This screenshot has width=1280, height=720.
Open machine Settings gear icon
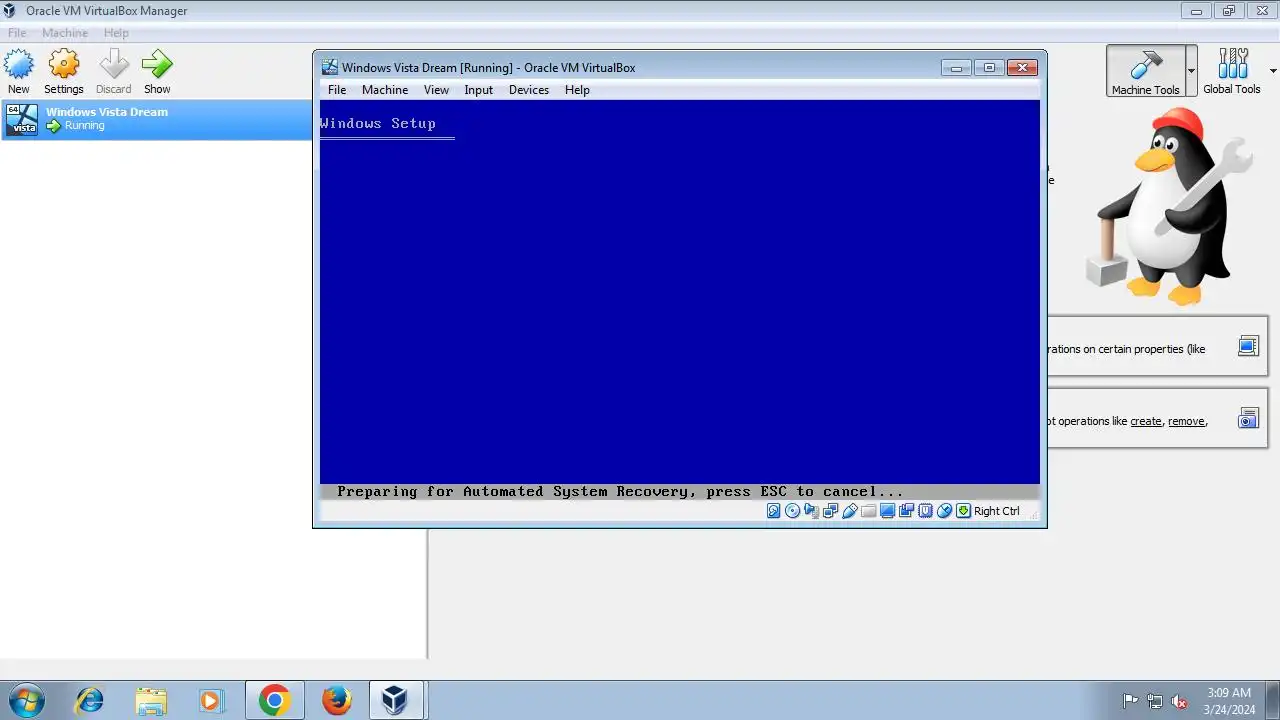tap(64, 66)
